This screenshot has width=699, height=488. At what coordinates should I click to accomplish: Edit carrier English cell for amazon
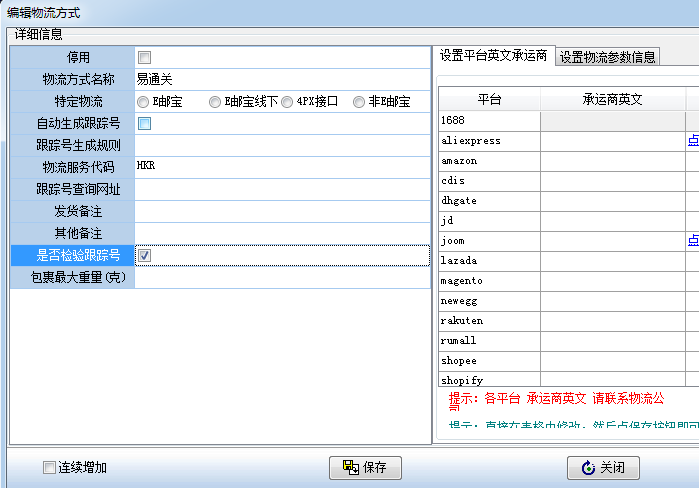click(613, 161)
